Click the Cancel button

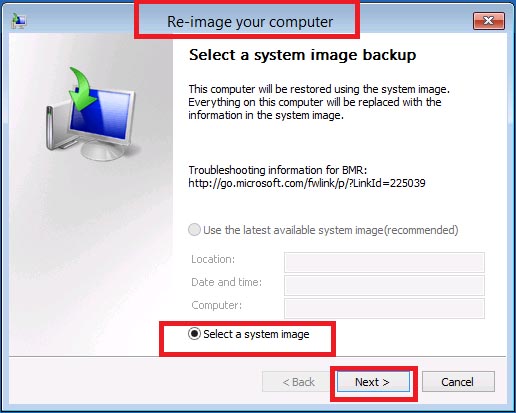pyautogui.click(x=458, y=382)
